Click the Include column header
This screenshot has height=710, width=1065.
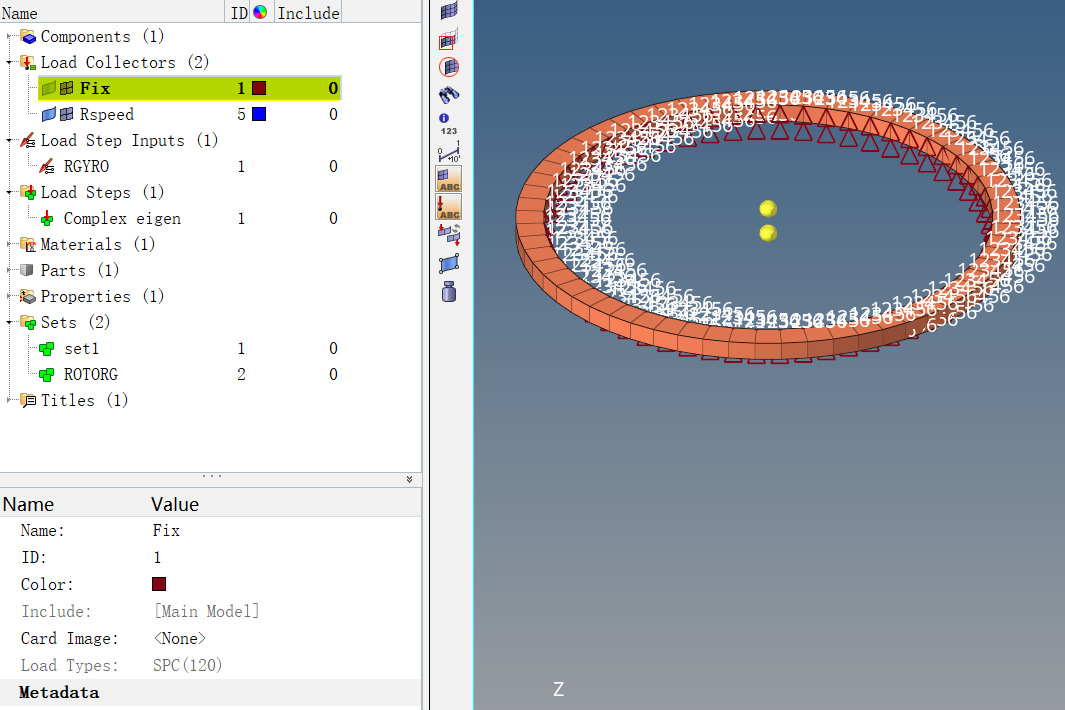(x=308, y=13)
